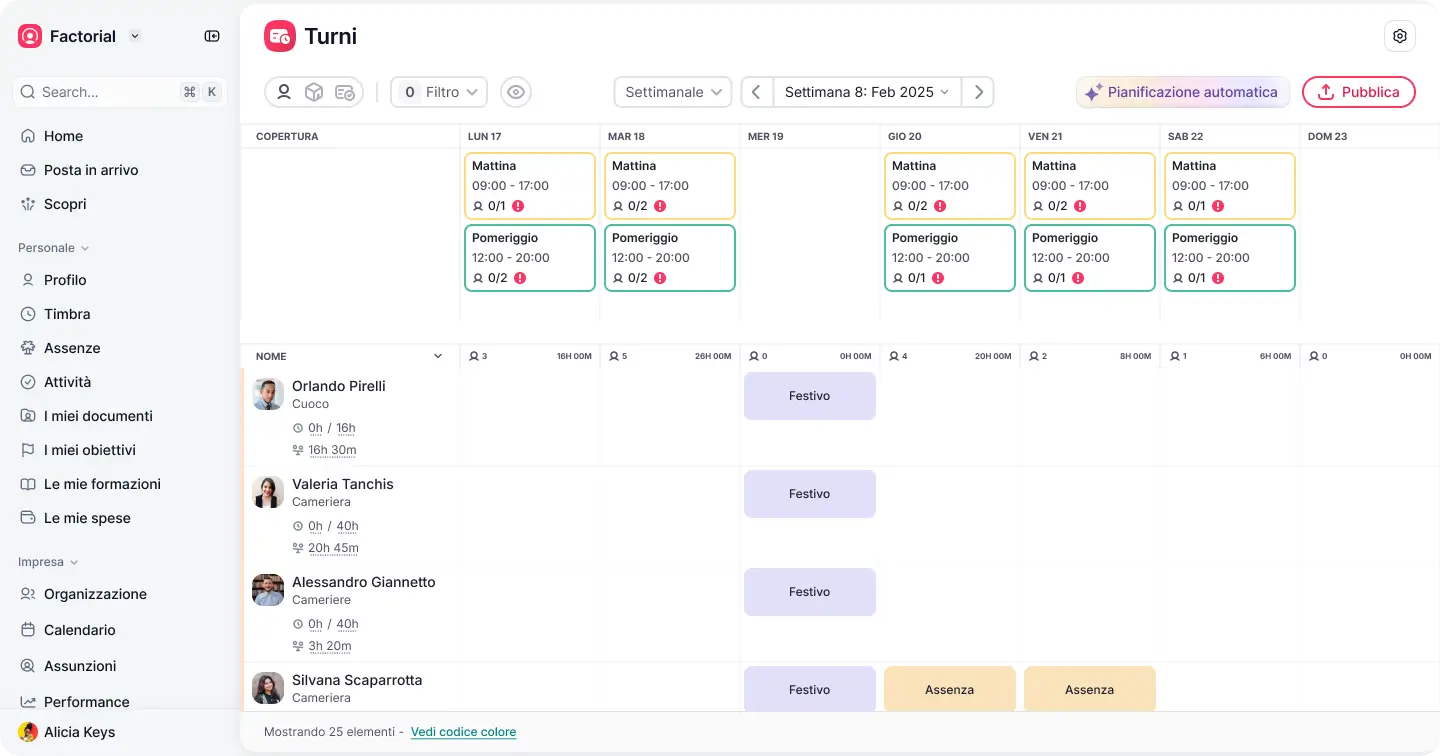Sort by the NOME column chevron
Screen dimensions: 1440x756
click(437, 356)
